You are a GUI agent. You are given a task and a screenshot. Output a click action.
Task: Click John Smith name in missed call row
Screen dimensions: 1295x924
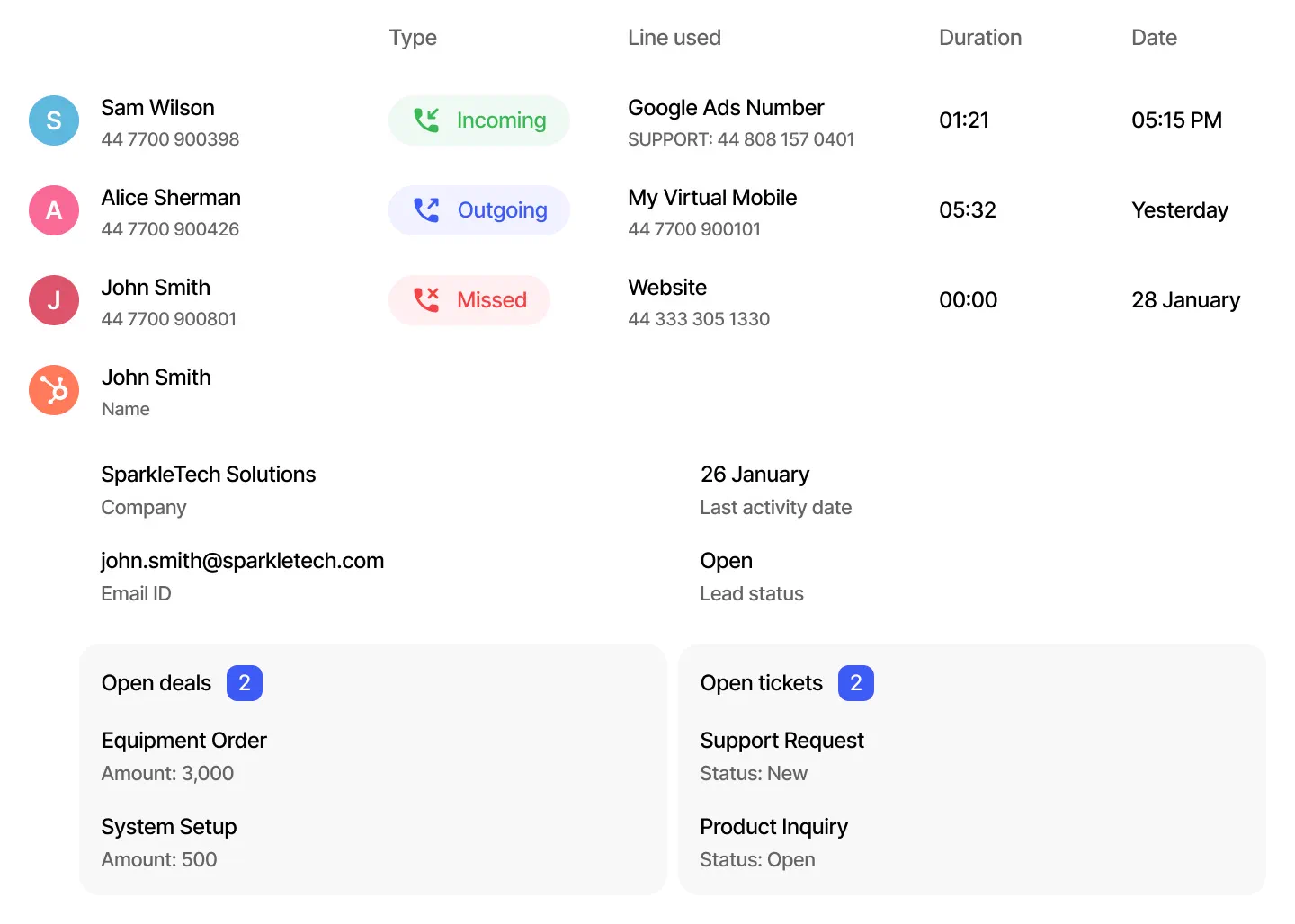point(156,288)
